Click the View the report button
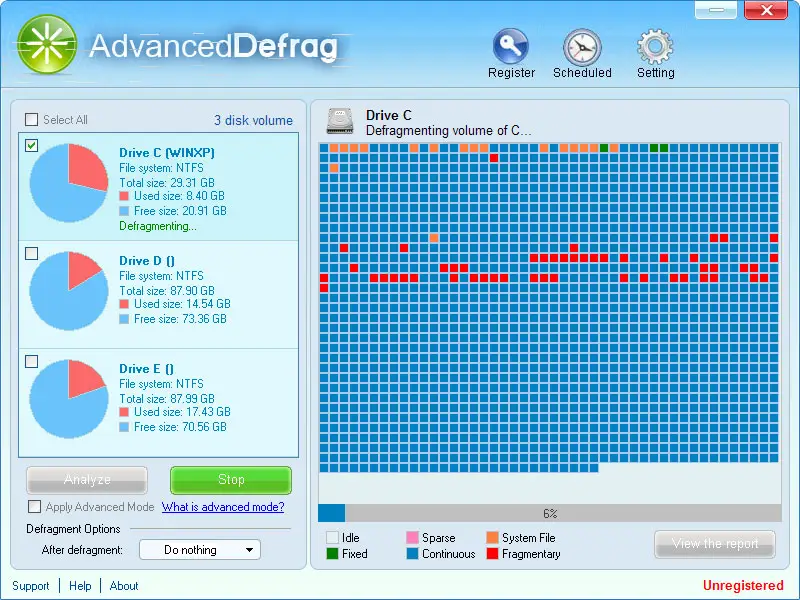 (x=715, y=544)
